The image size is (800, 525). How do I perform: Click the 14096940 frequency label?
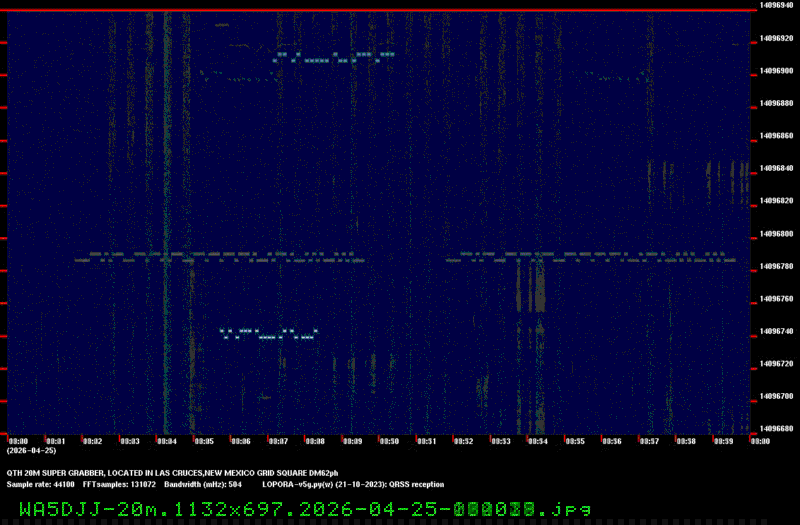pyautogui.click(x=777, y=5)
